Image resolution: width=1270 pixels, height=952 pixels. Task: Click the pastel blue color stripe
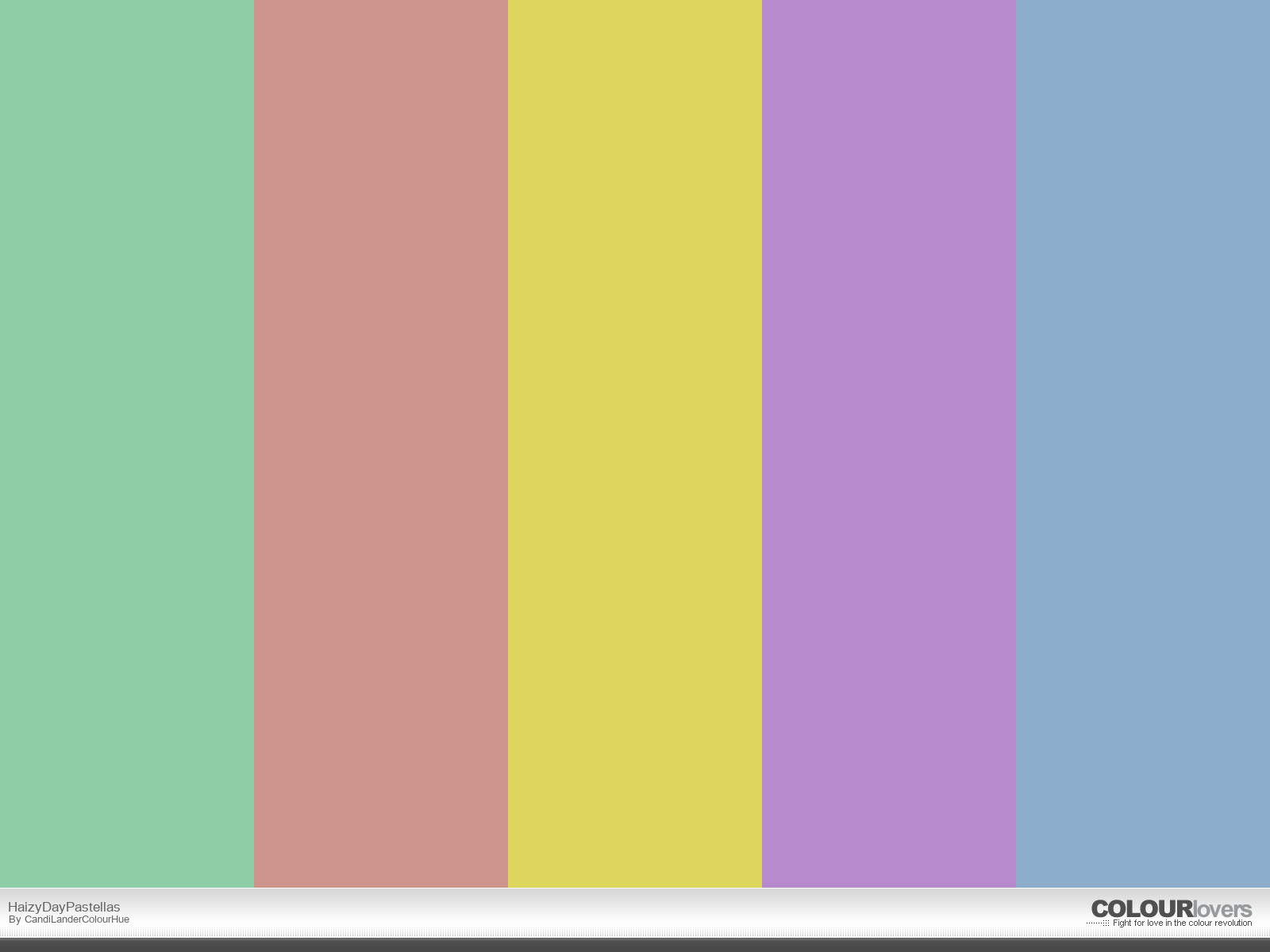tap(1143, 443)
